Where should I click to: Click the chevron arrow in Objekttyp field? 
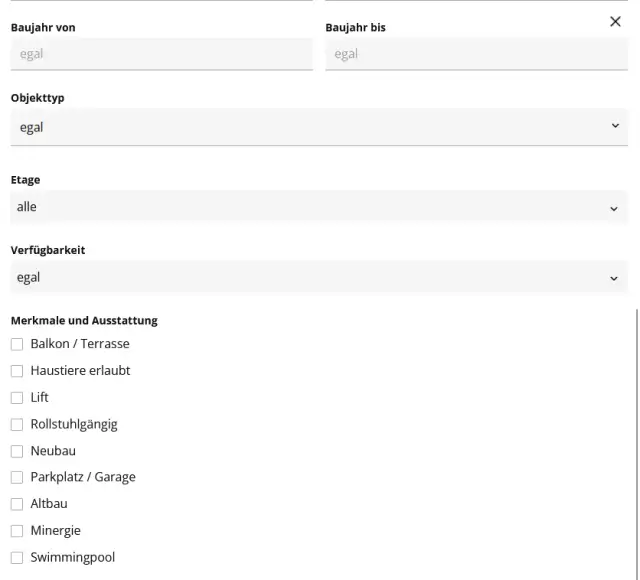coord(614,127)
